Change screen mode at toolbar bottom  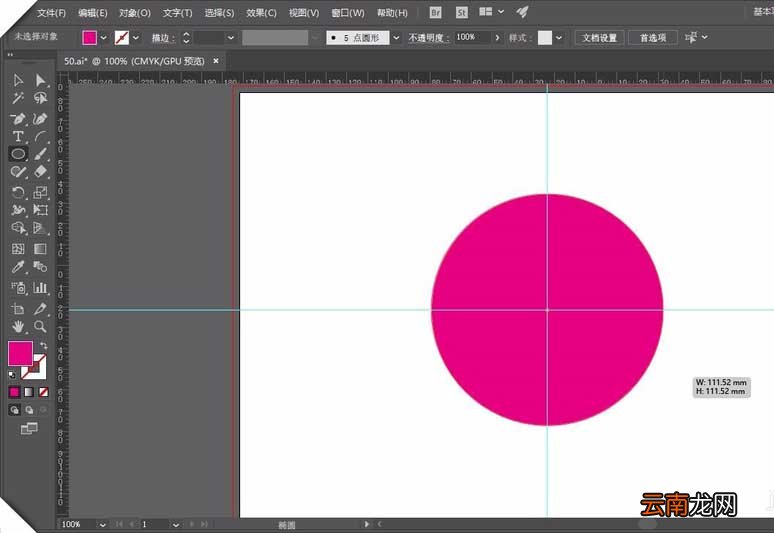click(x=29, y=428)
